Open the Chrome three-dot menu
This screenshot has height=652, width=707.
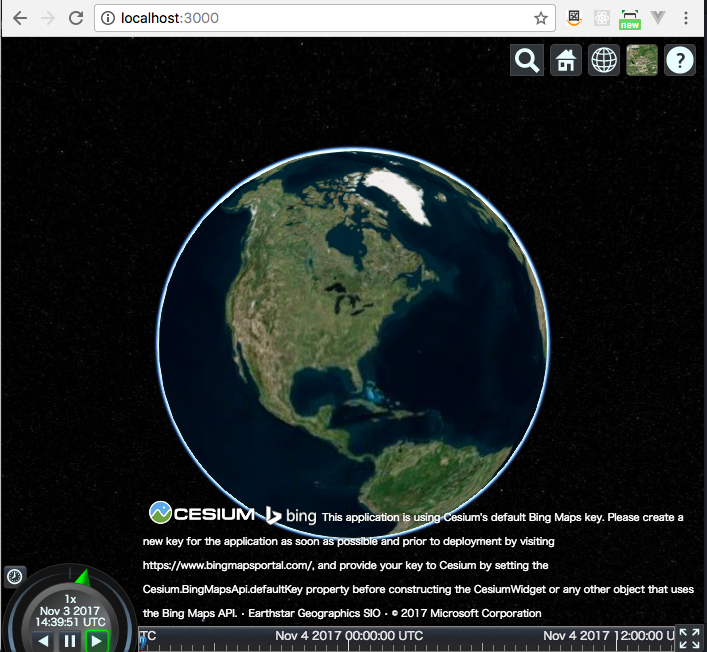(686, 18)
